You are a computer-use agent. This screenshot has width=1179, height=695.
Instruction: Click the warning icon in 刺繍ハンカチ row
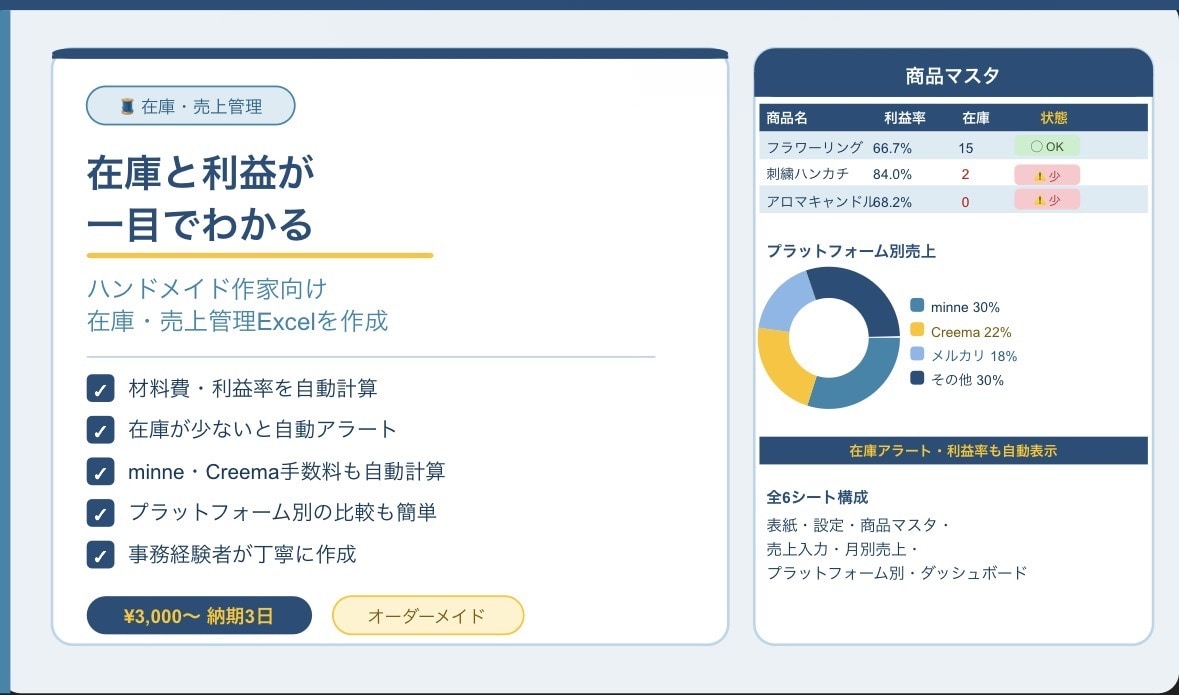pyautogui.click(x=1038, y=176)
